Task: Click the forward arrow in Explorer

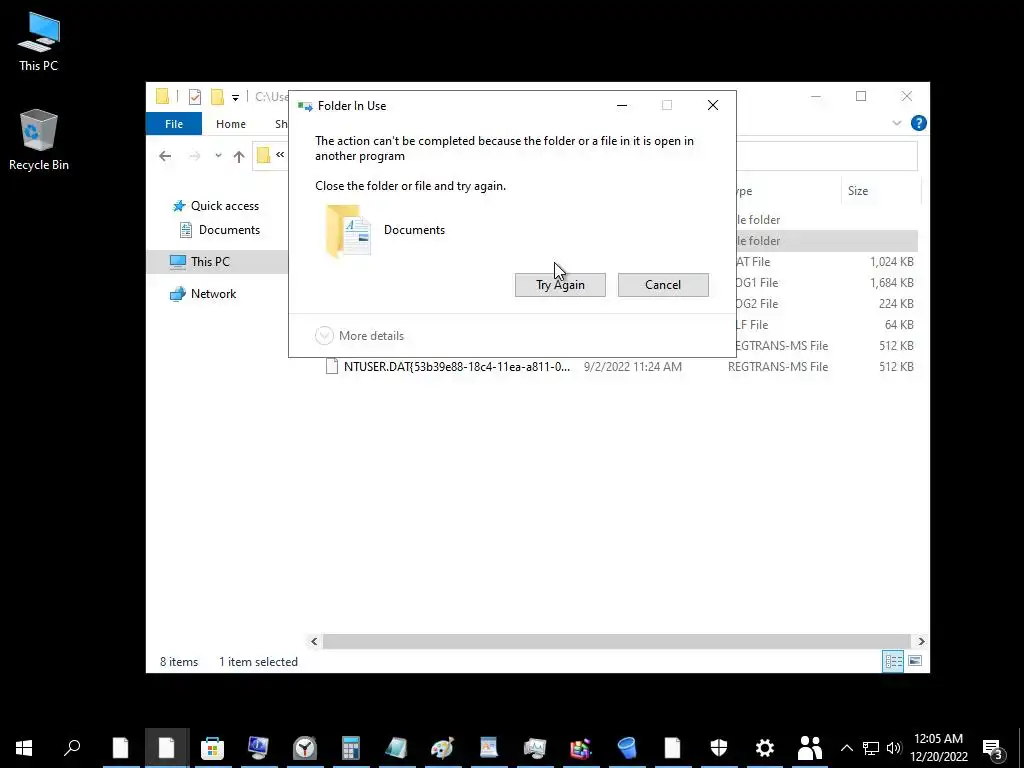Action: pyautogui.click(x=195, y=156)
